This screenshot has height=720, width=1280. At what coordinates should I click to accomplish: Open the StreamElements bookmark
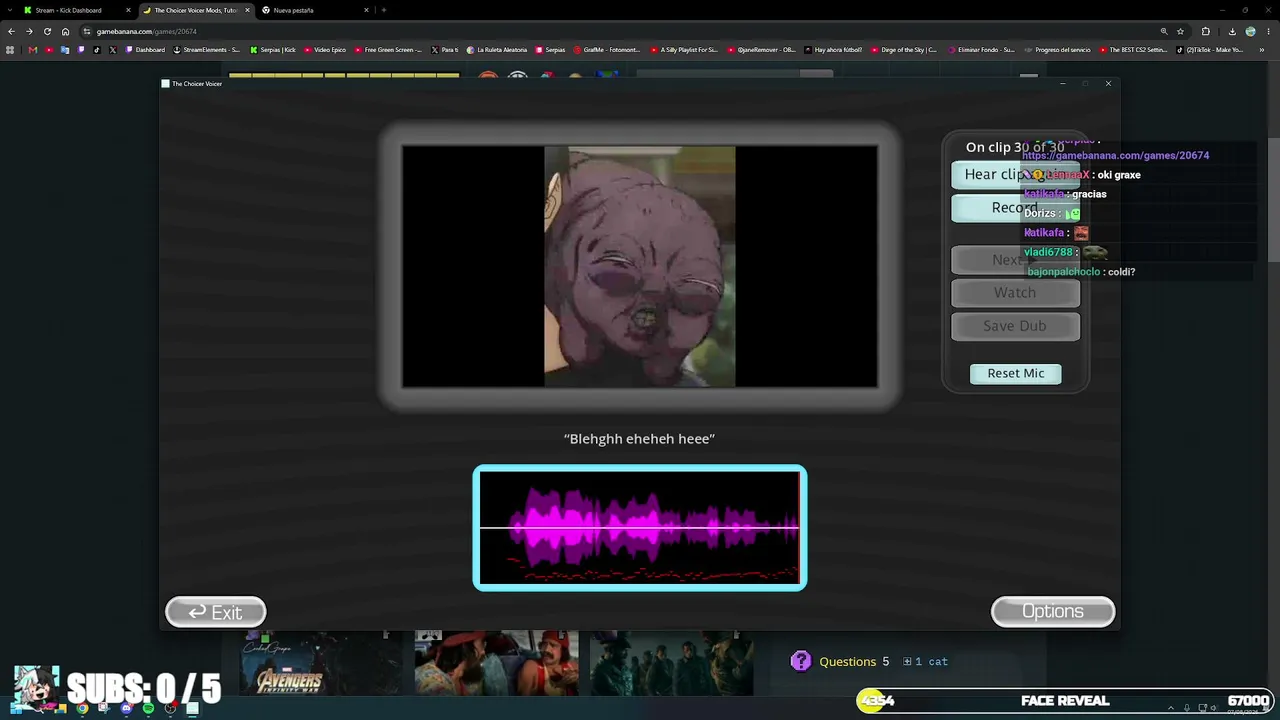(x=207, y=50)
